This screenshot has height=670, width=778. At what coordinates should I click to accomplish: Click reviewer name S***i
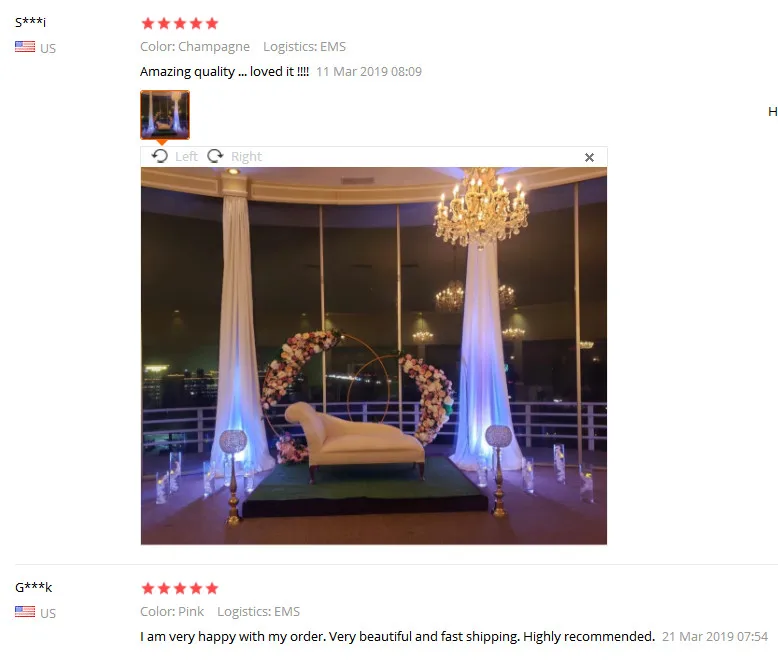coord(30,22)
